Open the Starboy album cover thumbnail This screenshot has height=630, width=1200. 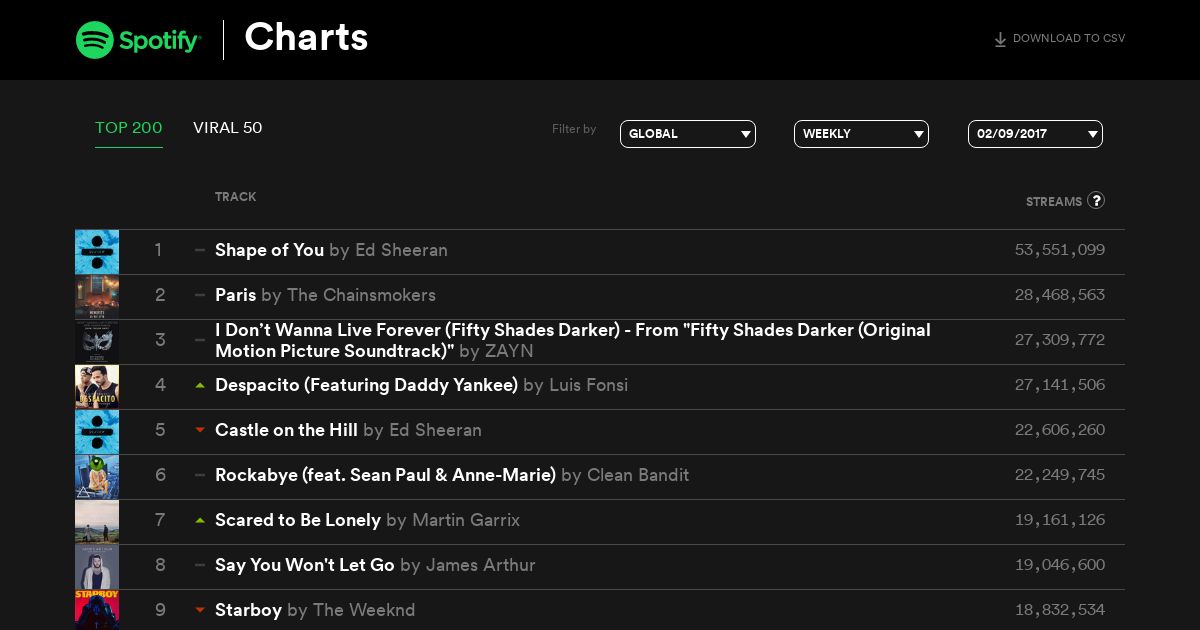pos(97,610)
